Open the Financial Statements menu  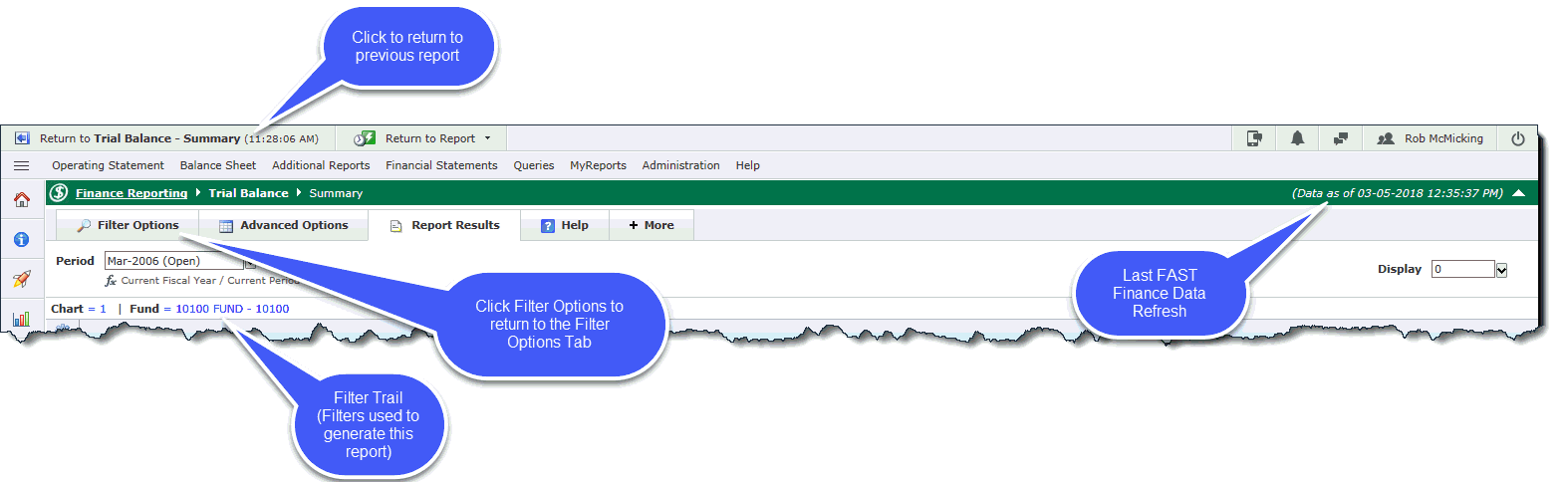[x=441, y=165]
